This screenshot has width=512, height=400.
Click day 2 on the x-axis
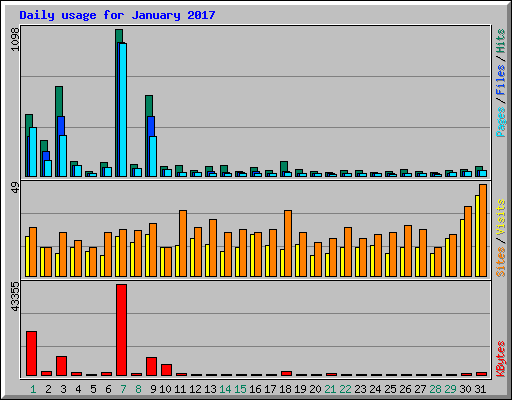(48, 389)
